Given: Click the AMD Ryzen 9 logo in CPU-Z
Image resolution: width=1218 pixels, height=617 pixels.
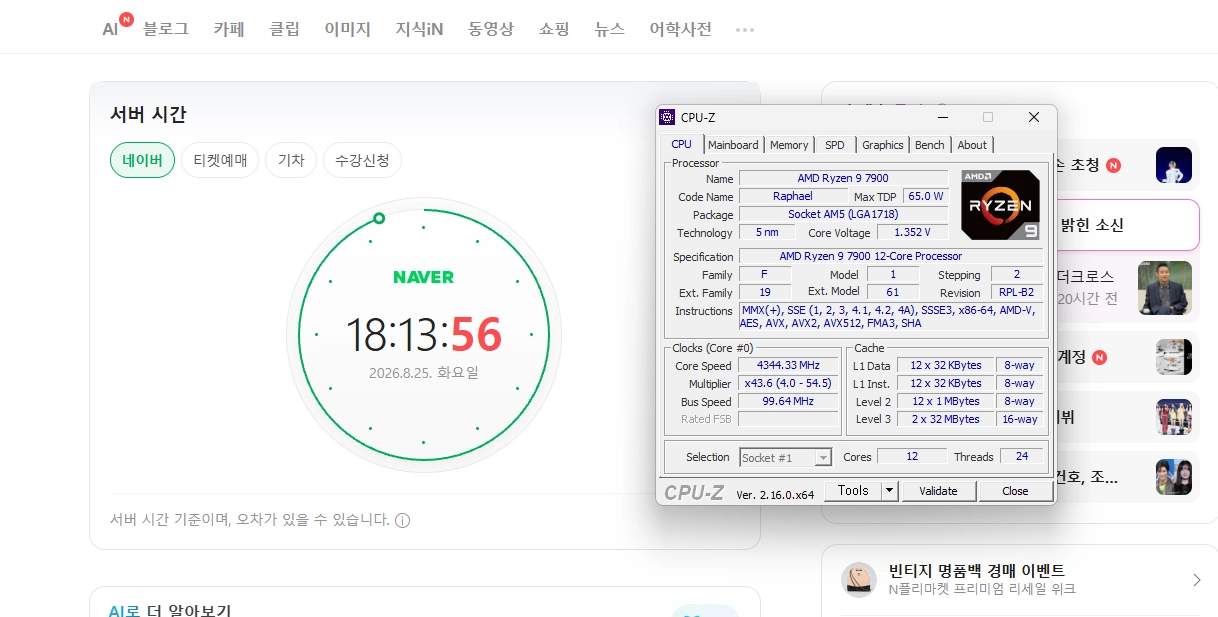Looking at the screenshot, I should point(1000,204).
